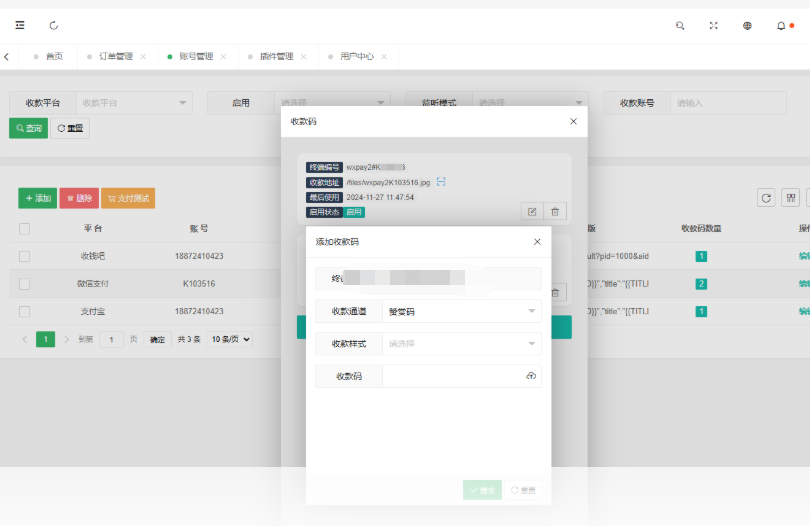This screenshot has width=810, height=526.
Task: Close the 收款码 dialog
Action: (573, 121)
